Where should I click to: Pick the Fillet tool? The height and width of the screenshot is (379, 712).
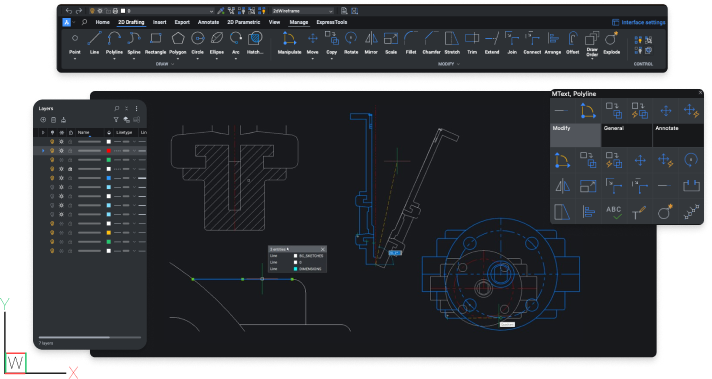(411, 43)
